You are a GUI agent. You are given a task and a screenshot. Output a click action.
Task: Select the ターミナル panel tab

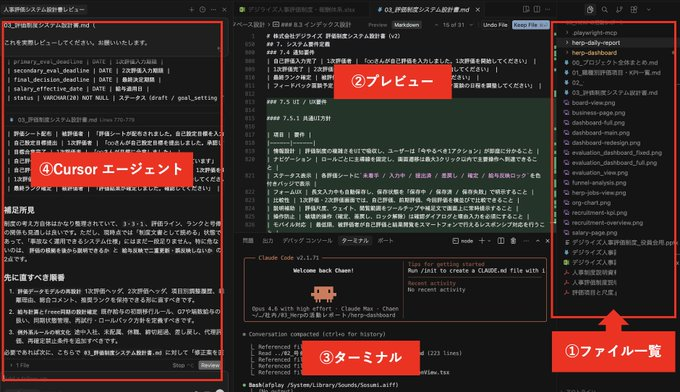(x=355, y=241)
